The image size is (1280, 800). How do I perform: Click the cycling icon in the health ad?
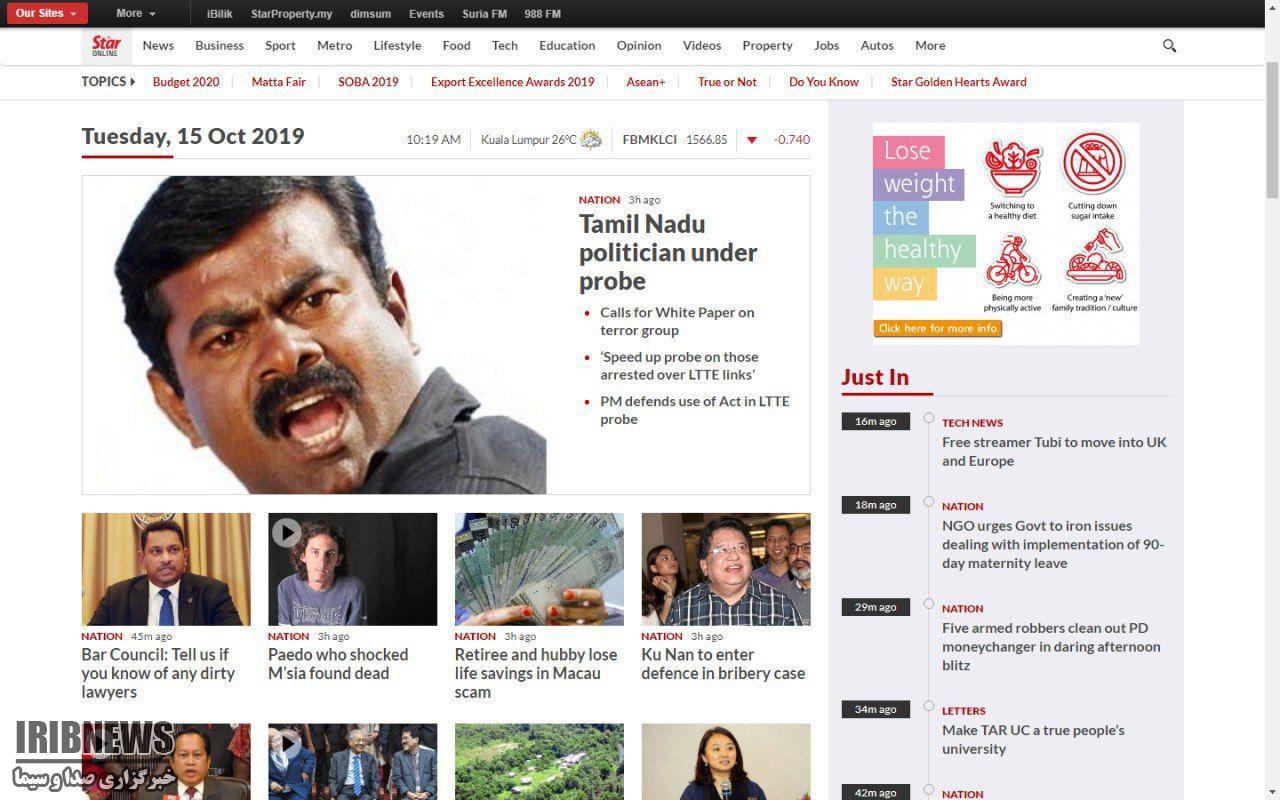[x=1011, y=262]
